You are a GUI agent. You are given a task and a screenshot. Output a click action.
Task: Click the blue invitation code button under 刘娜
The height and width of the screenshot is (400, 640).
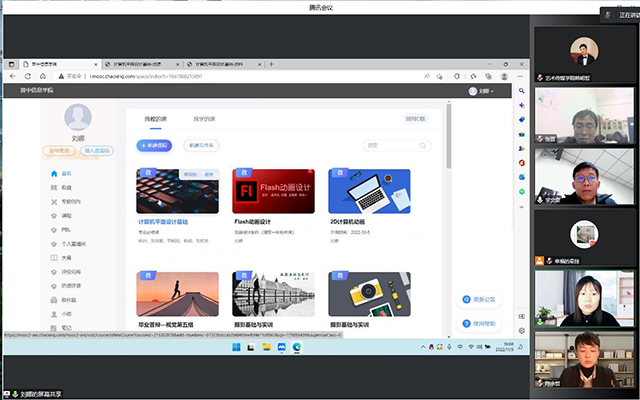pyautogui.click(x=97, y=151)
